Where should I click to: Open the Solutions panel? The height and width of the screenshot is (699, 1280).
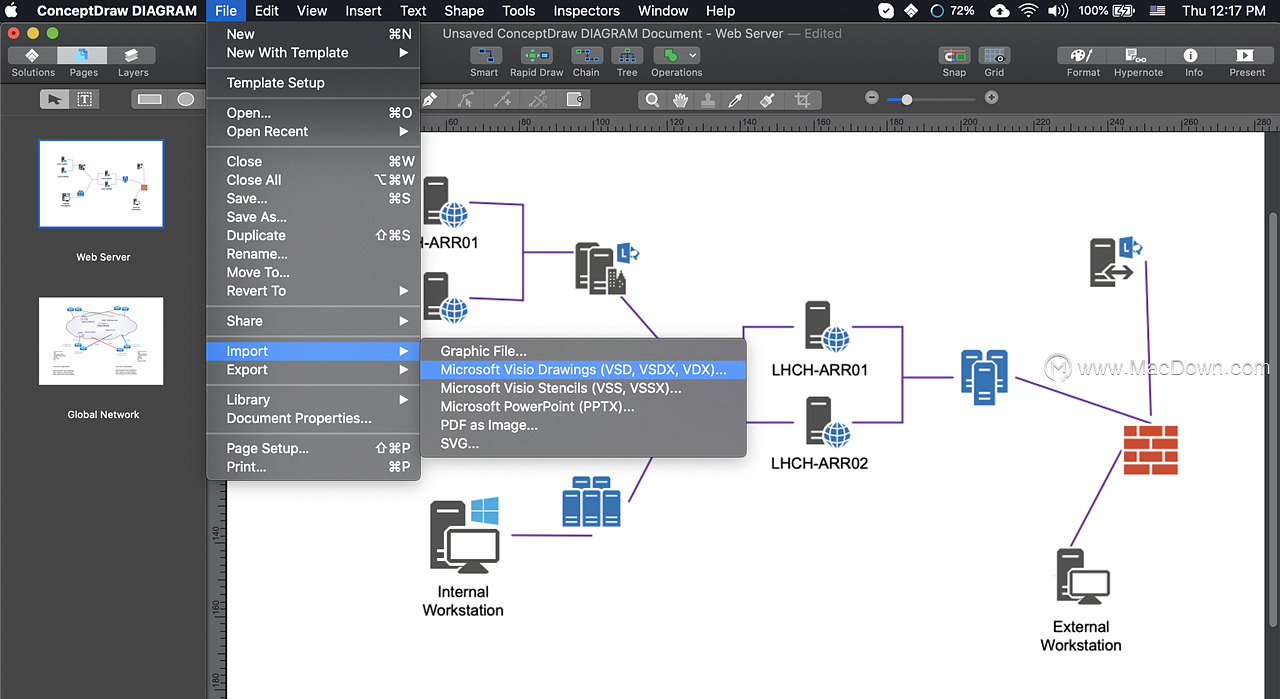33,56
